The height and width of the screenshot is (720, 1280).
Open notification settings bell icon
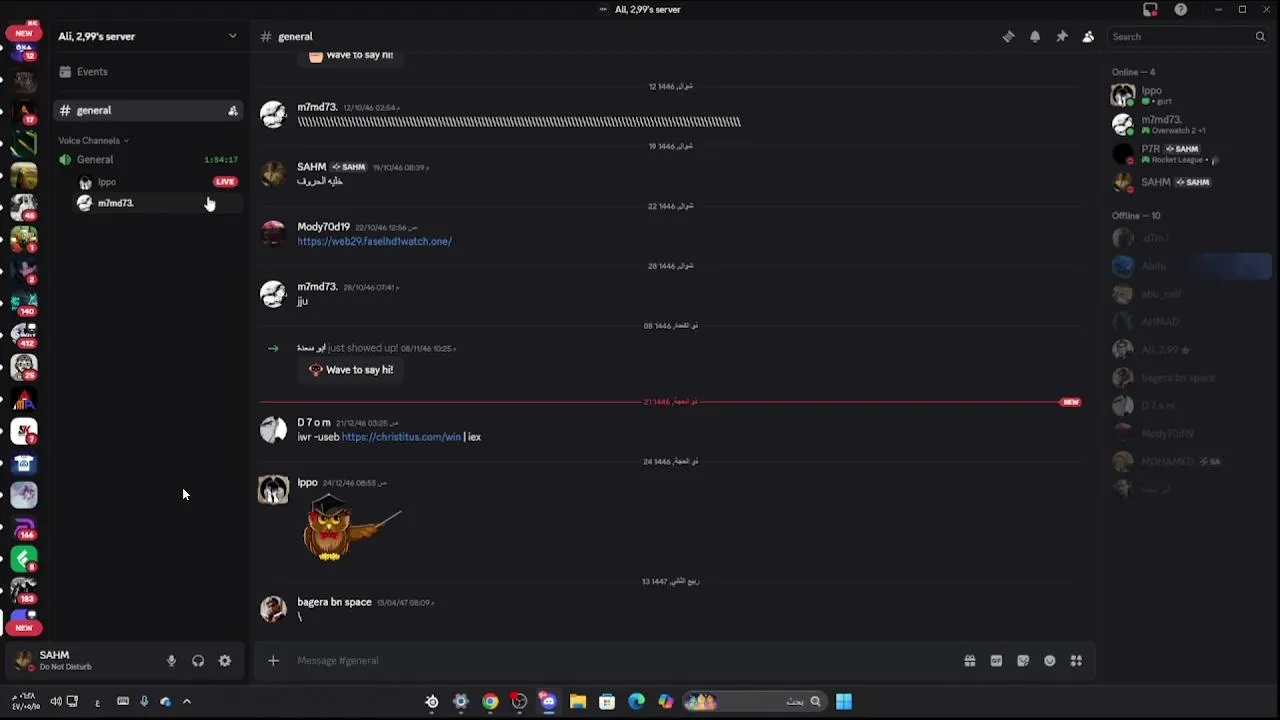[x=1035, y=37]
